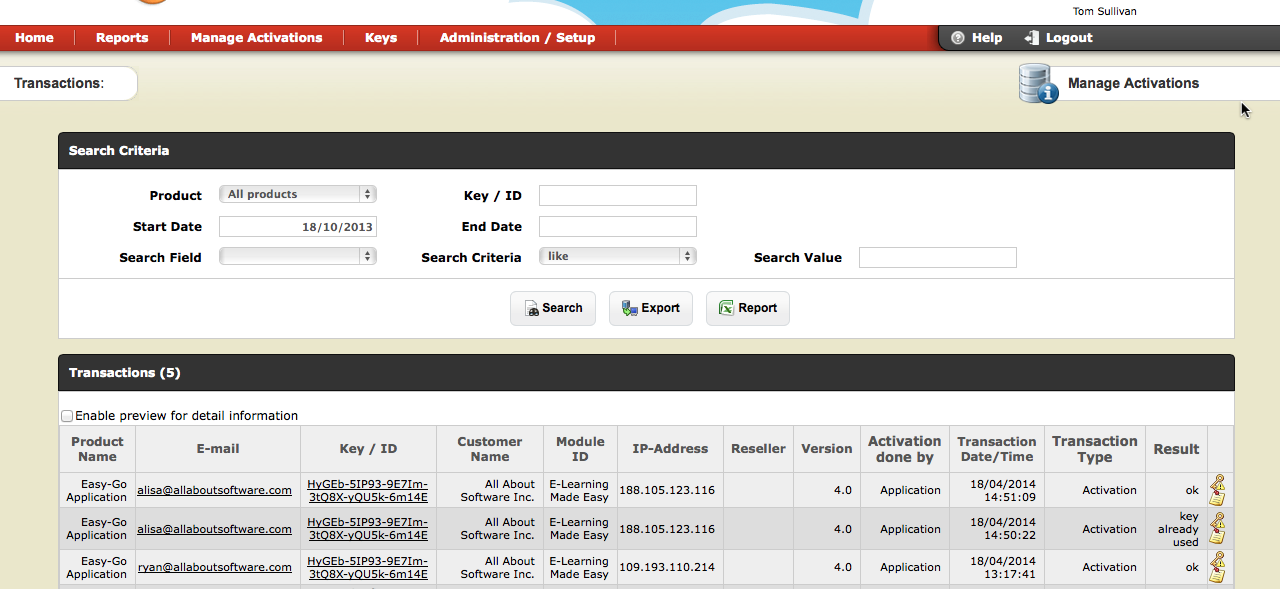Click the Manage Activations database icon
Viewport: 1280px width, 589px height.
pos(1038,84)
